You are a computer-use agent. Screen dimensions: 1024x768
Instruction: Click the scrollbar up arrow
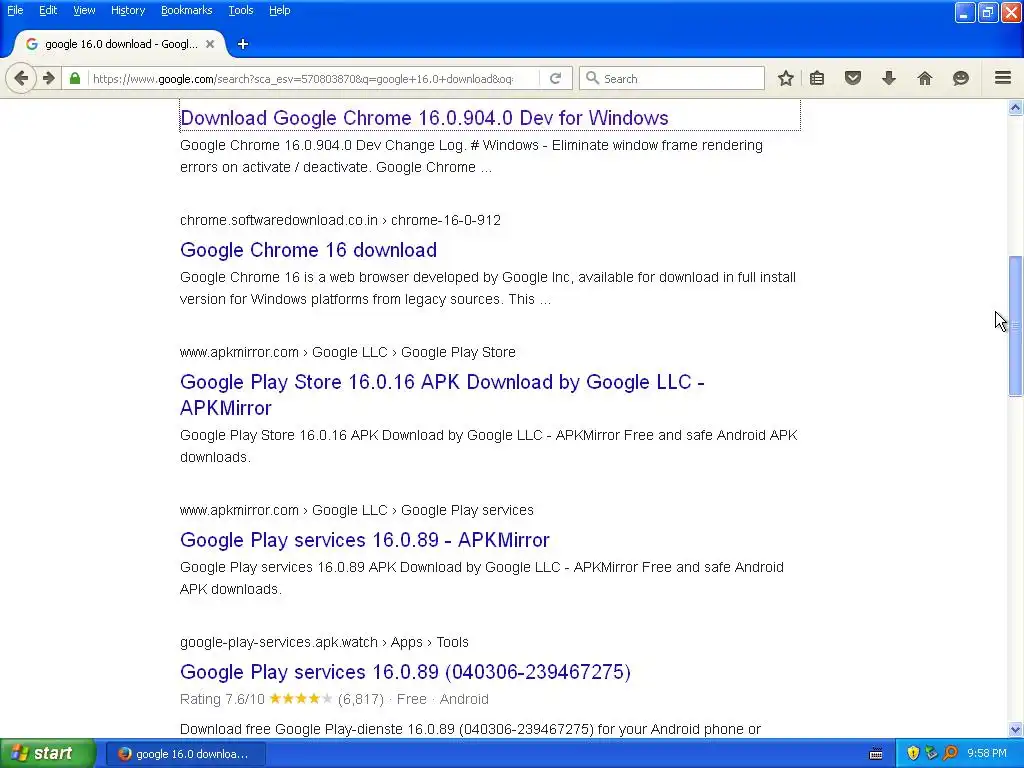[x=1016, y=108]
